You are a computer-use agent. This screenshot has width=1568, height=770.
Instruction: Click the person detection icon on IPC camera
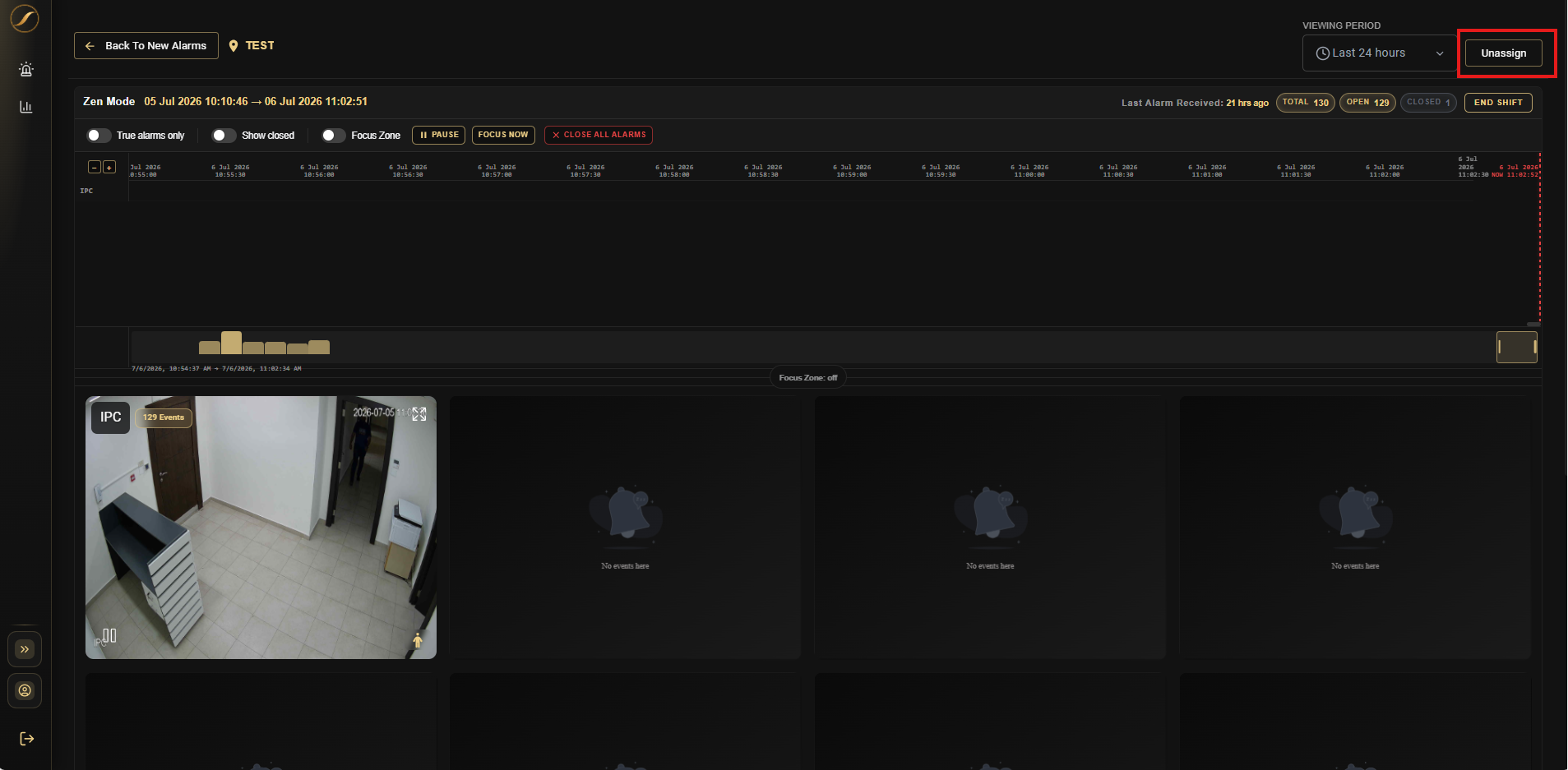[x=418, y=640]
